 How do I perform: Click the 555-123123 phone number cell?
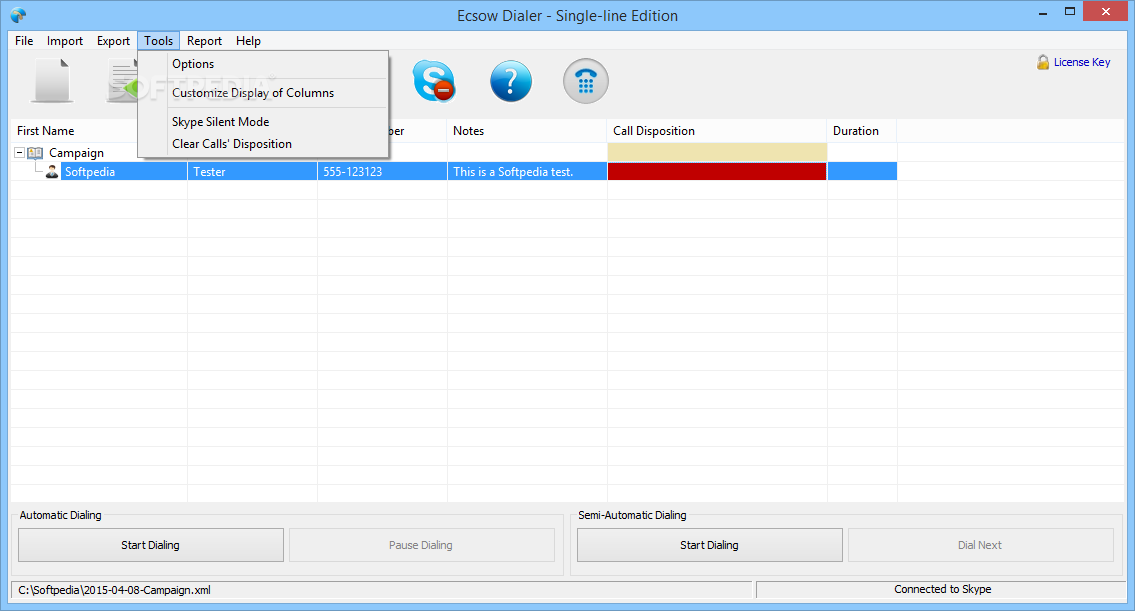(x=382, y=172)
